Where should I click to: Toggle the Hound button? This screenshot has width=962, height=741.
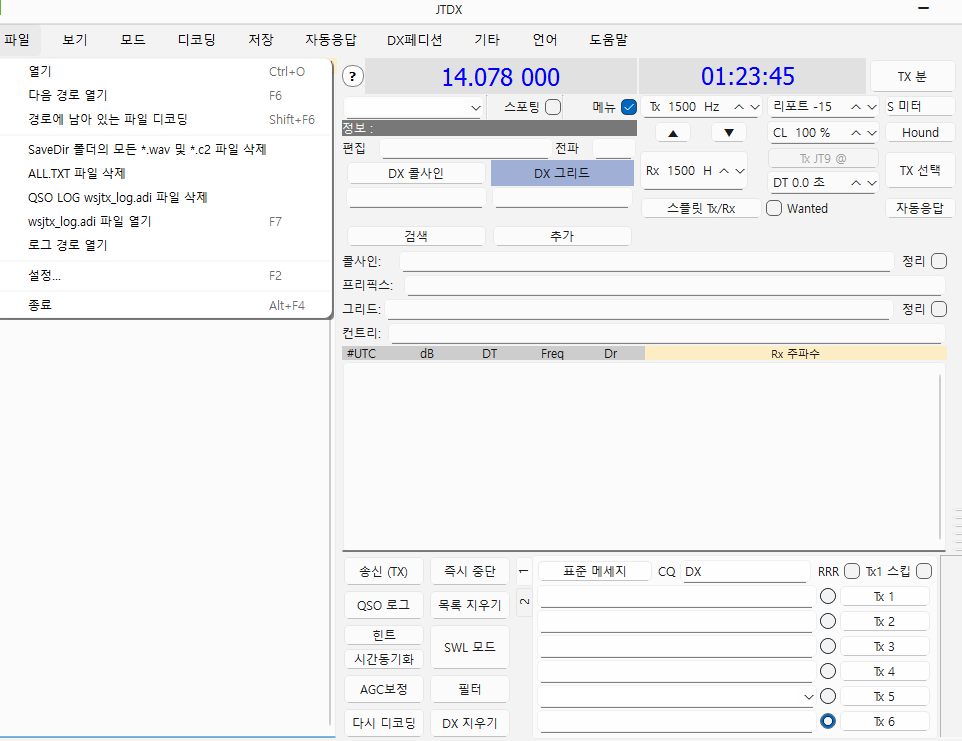[920, 132]
